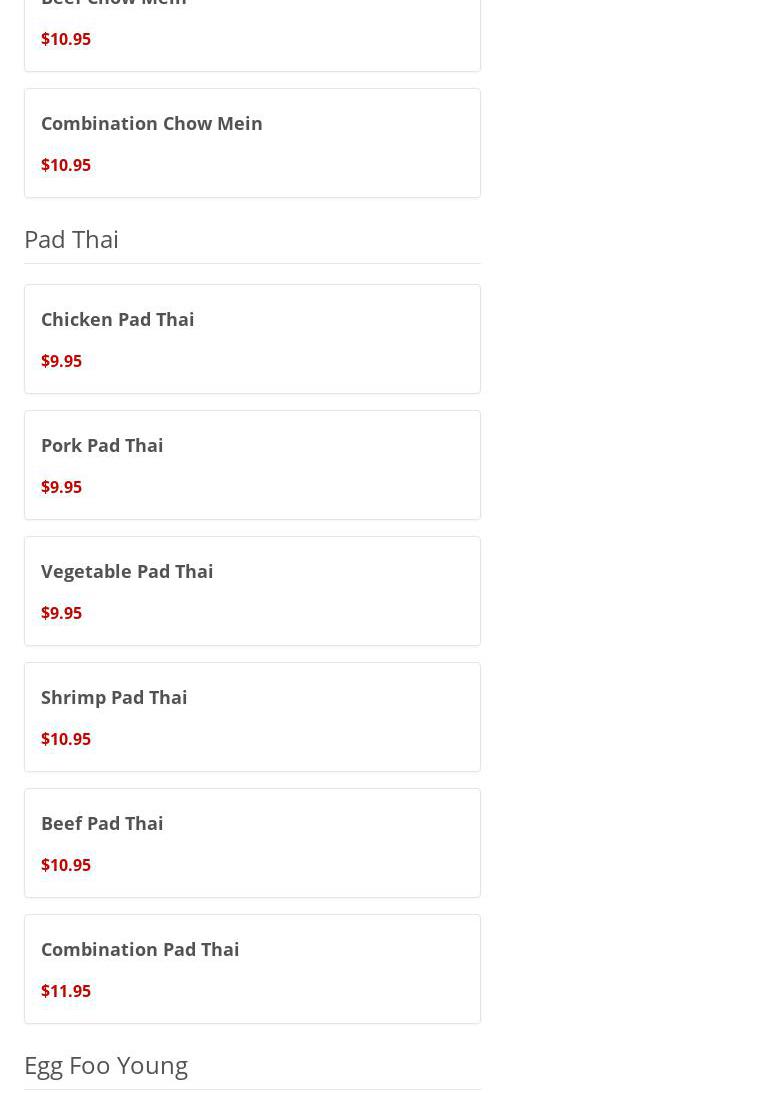This screenshot has width=770, height=1093.
Task: Pick the Combination Pad Thai dish title
Action: click(140, 949)
